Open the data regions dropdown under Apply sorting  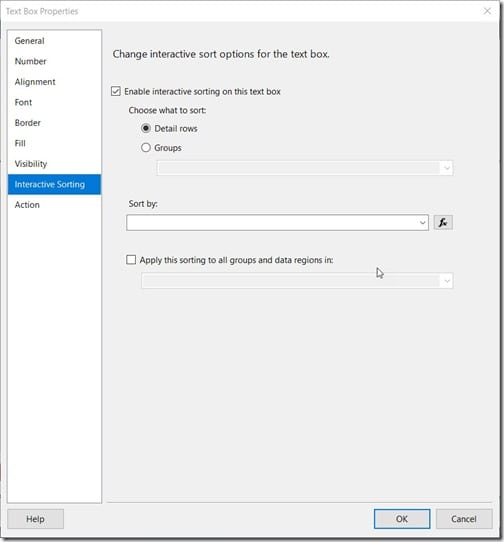click(x=447, y=281)
